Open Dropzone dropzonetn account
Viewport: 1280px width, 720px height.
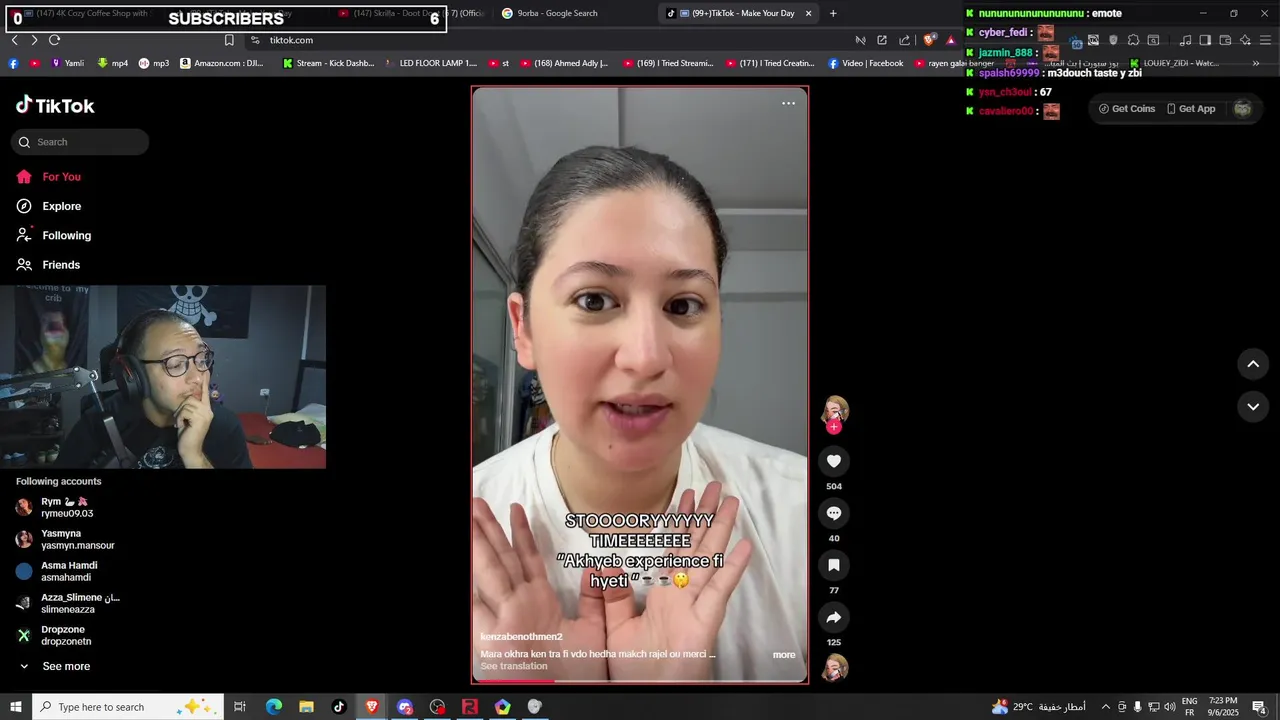click(x=68, y=635)
